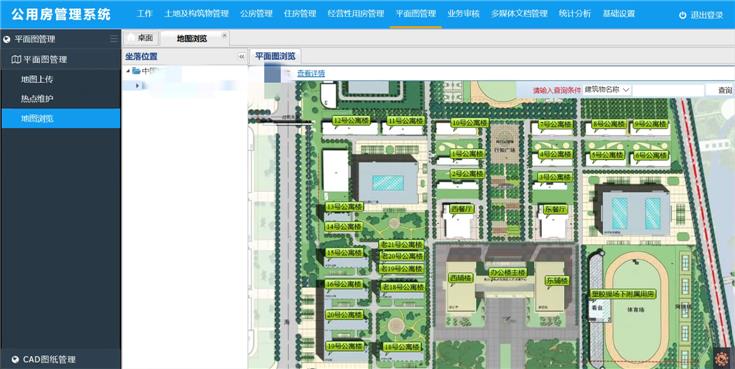Expand the second-level tree node arrow

point(137,85)
